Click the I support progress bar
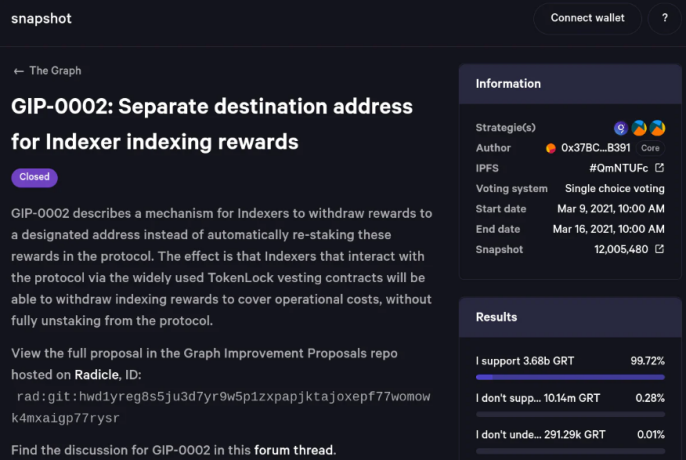The width and height of the screenshot is (686, 460). click(570, 377)
